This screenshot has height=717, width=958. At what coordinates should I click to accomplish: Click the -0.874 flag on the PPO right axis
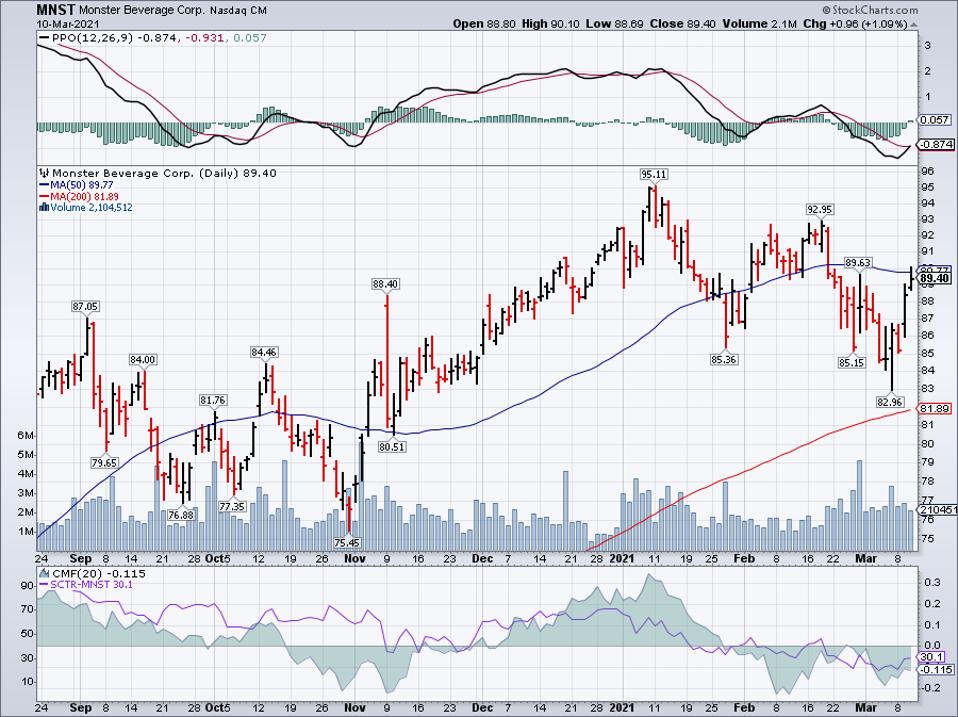click(935, 145)
